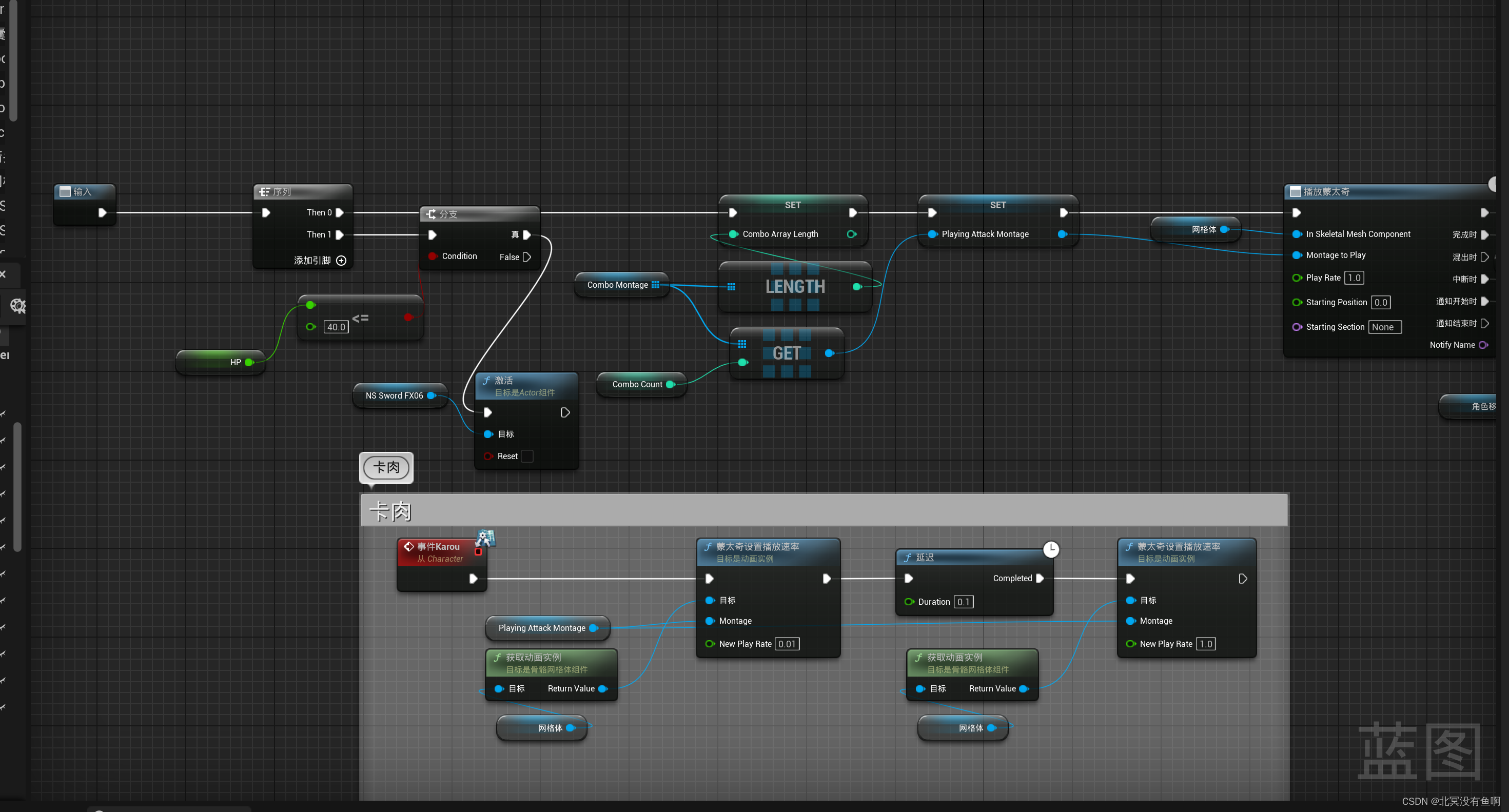1509x812 pixels.
Task: Click the NS Sword FX06 variable node
Action: click(x=394, y=396)
